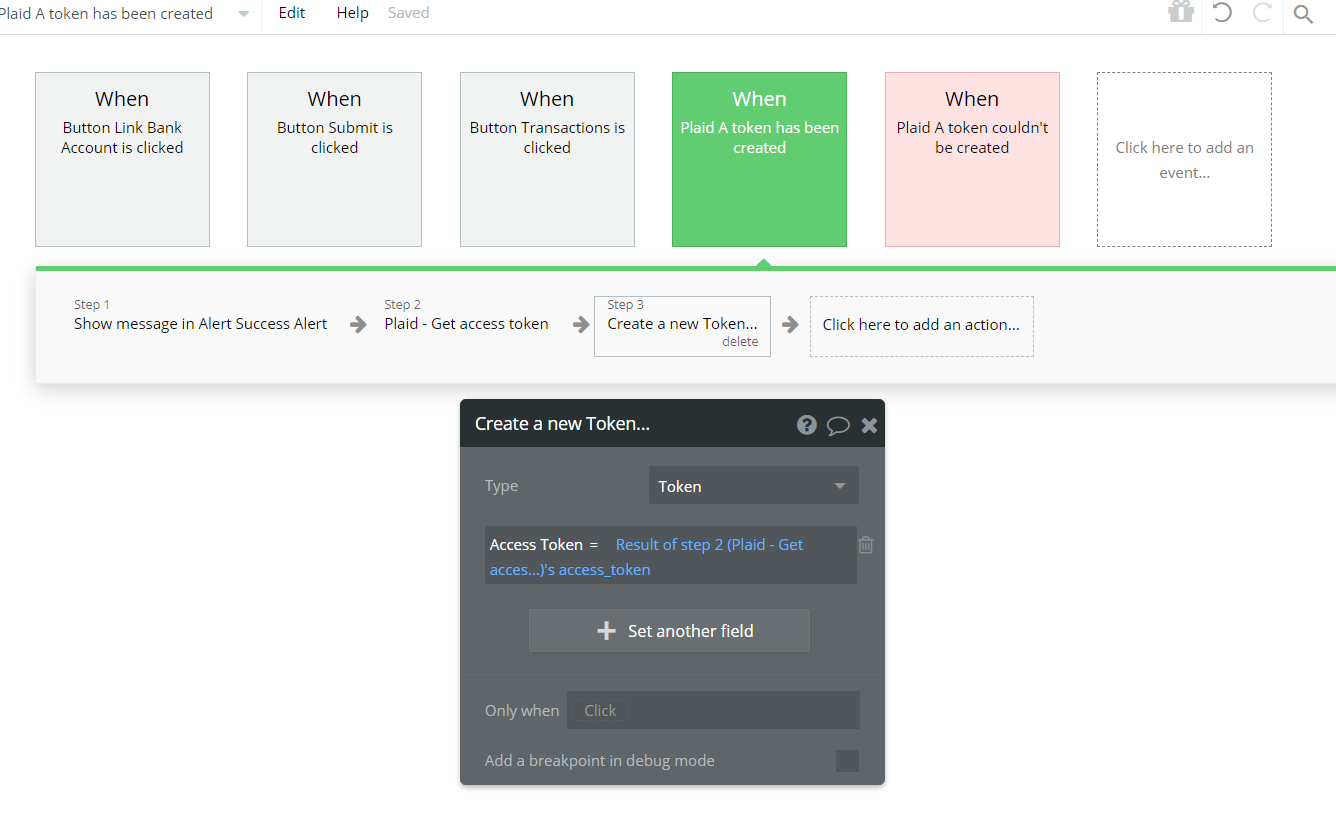Viewport: 1336px width, 835px height.
Task: Open the Help menu
Action: pos(353,13)
